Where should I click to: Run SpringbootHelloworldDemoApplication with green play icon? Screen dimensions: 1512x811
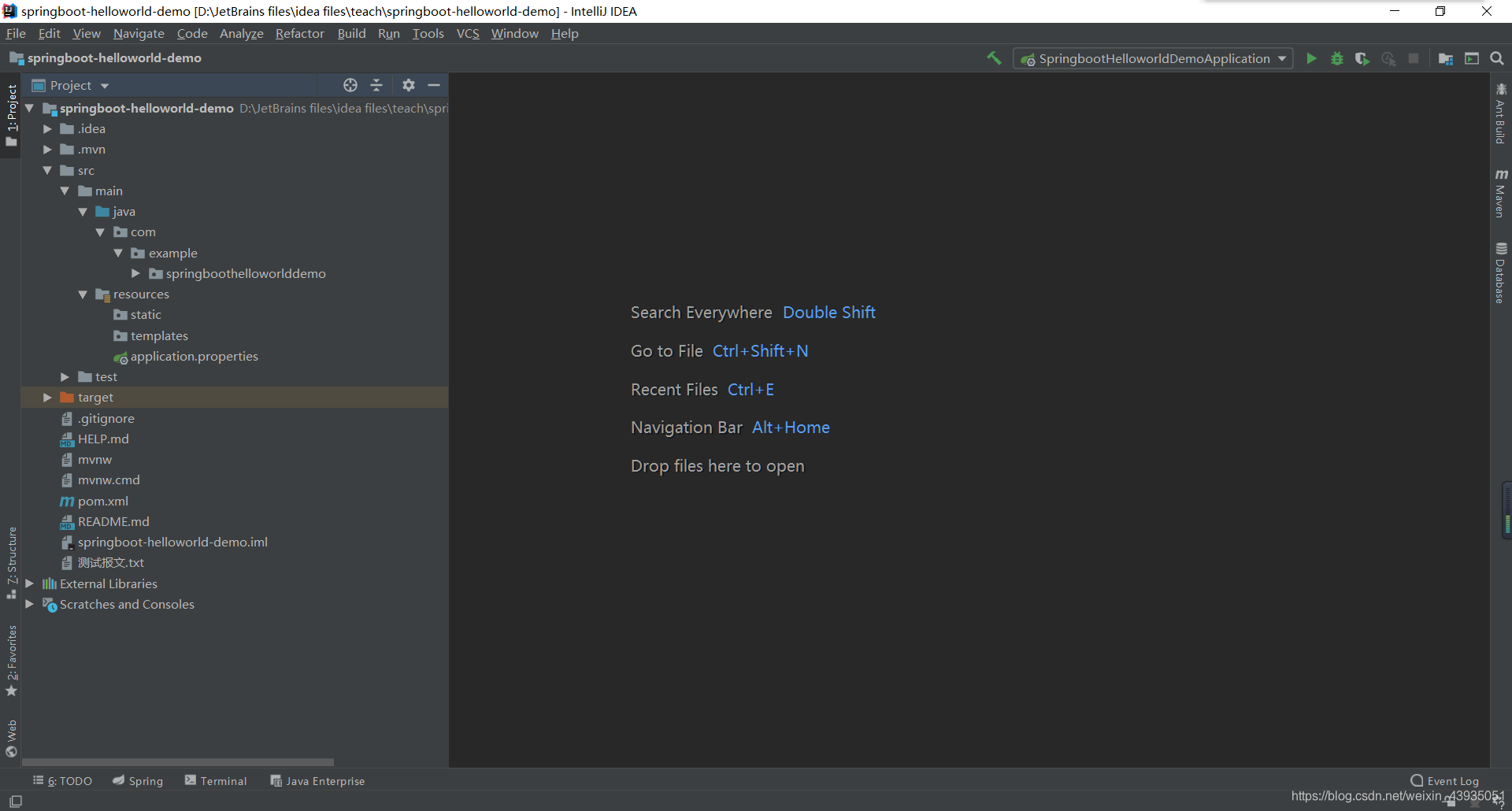coord(1311,58)
